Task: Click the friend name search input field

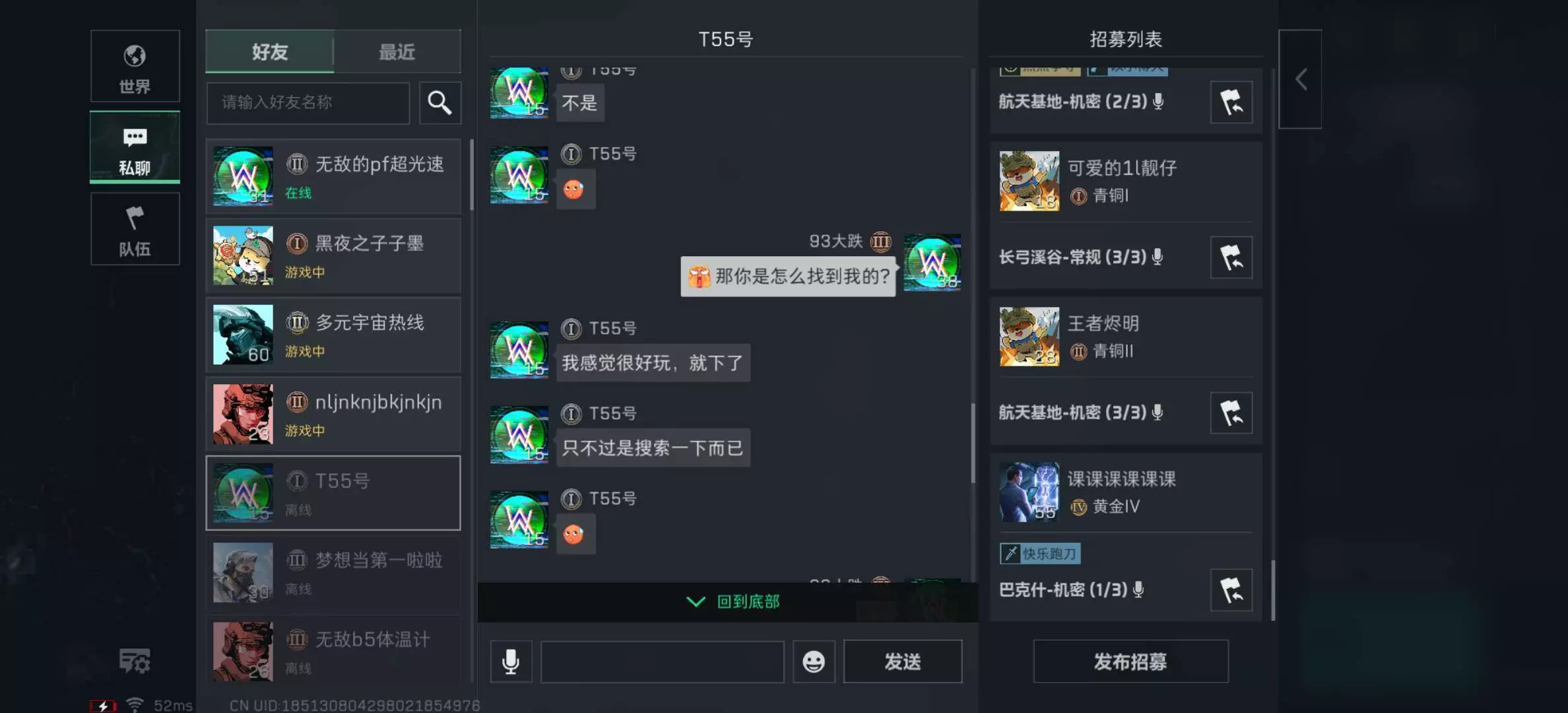Action: click(x=308, y=103)
